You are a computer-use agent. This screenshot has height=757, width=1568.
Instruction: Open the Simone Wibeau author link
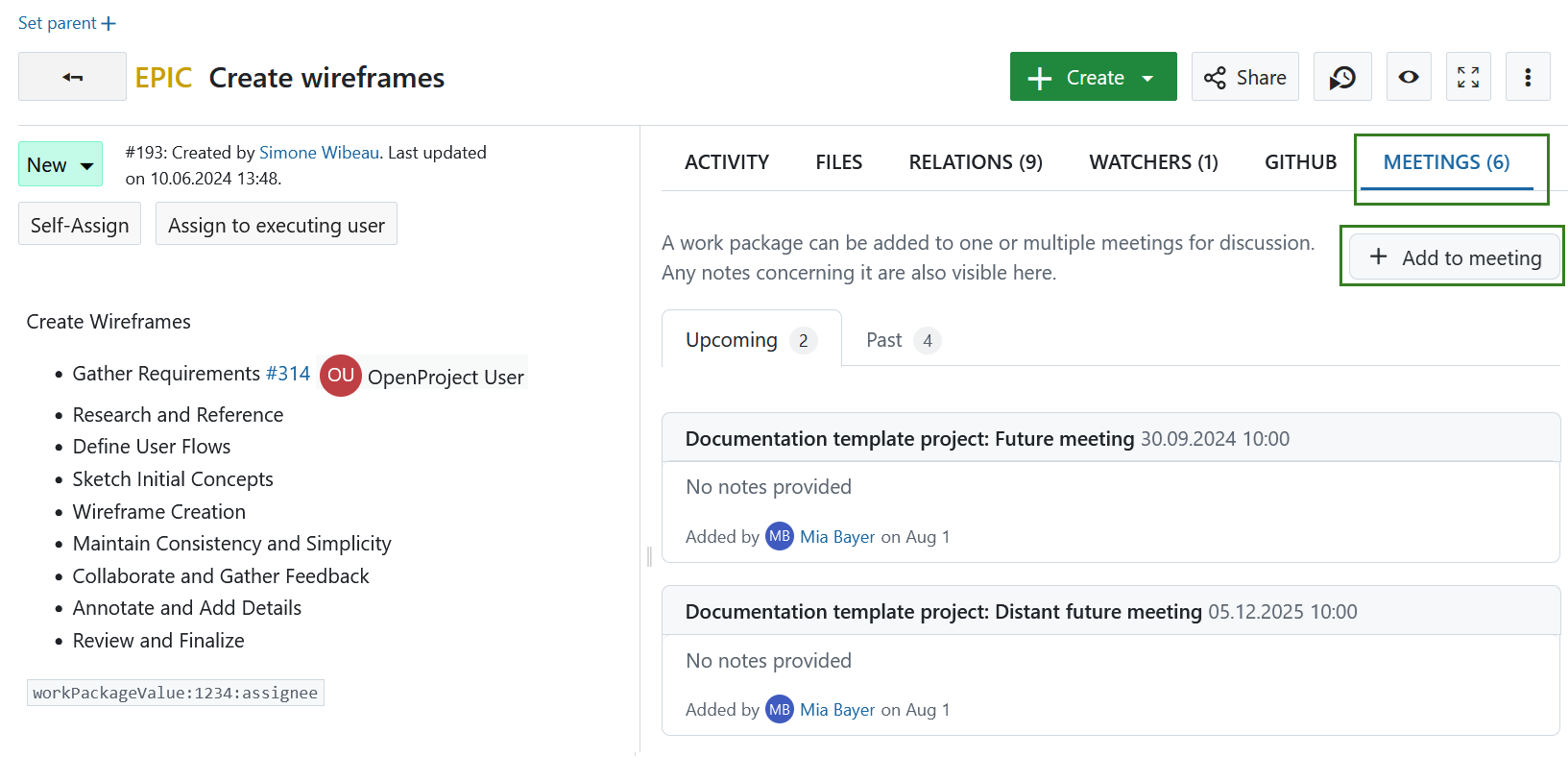(319, 153)
